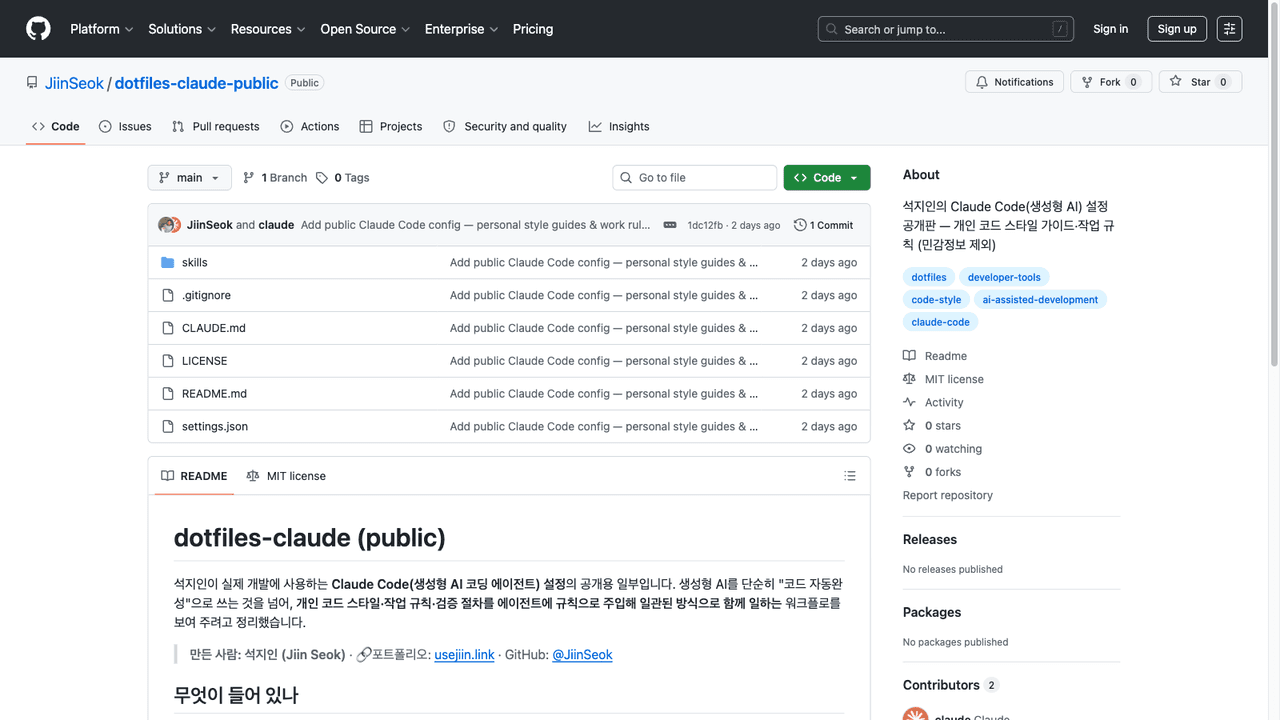This screenshot has height=720, width=1280.
Task: Expand the Solutions menu
Action: tap(181, 29)
